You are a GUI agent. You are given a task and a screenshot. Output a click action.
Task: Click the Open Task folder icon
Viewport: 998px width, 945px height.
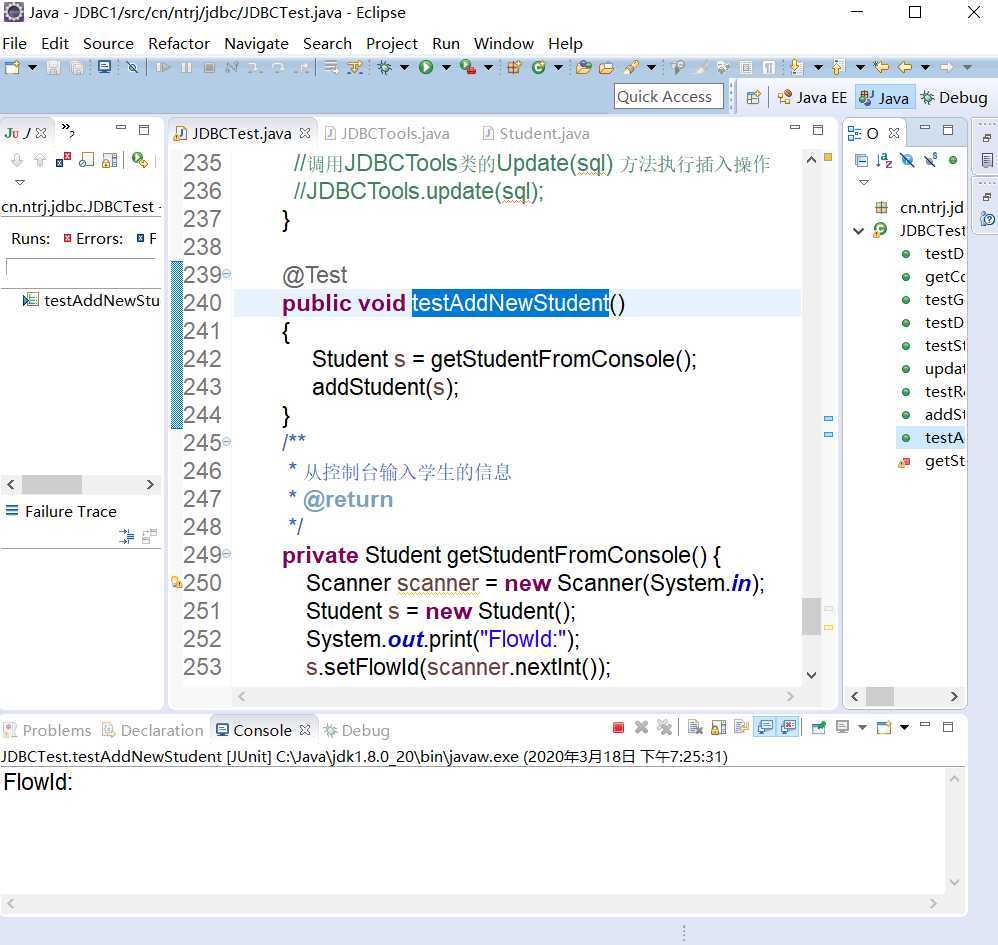(607, 67)
